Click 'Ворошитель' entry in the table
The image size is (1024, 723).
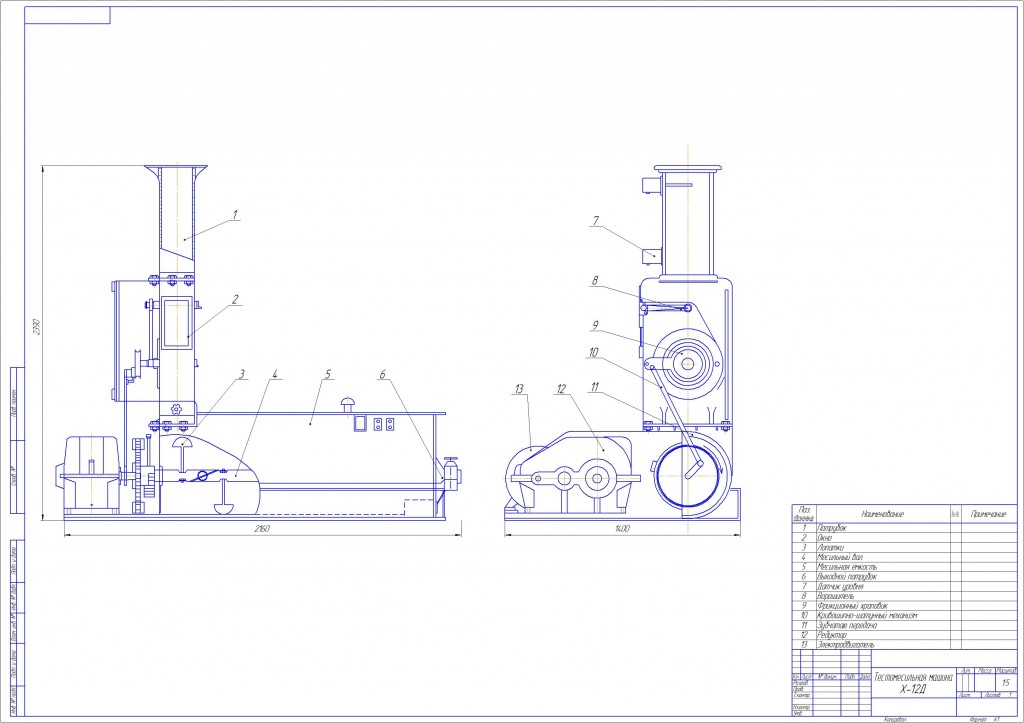coord(836,596)
